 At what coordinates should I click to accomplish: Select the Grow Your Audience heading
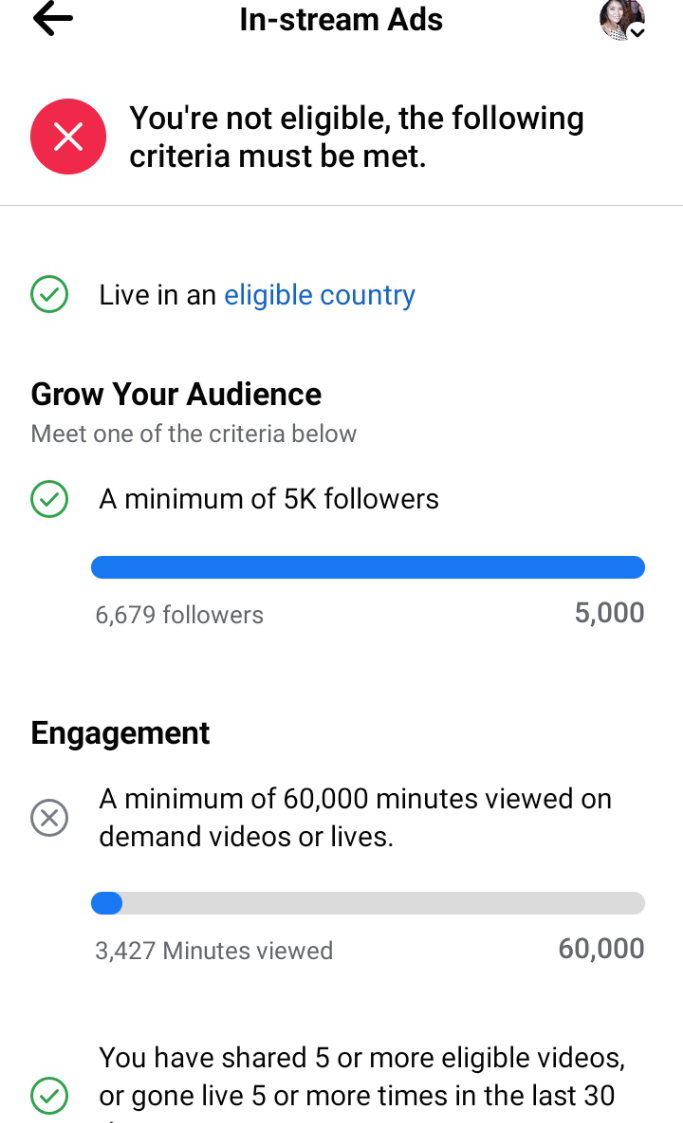[x=176, y=395]
